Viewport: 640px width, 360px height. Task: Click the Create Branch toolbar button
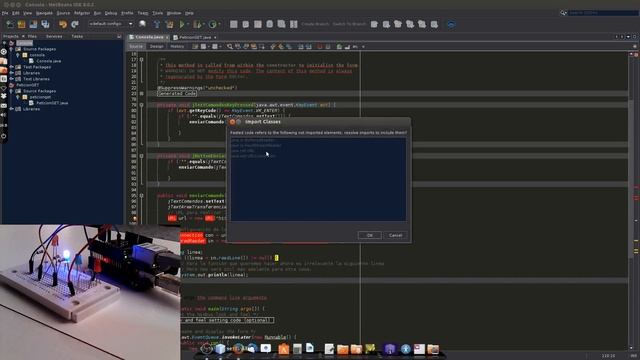point(315,24)
